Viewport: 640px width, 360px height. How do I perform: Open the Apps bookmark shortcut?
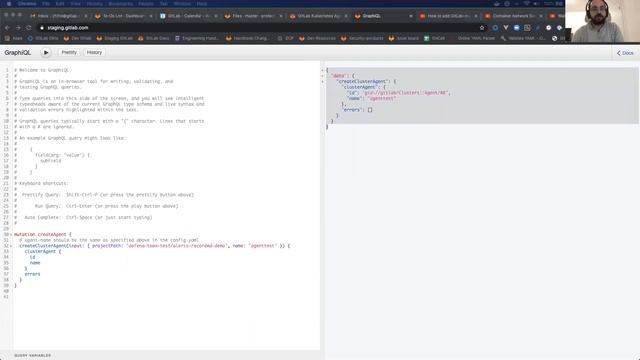13,38
